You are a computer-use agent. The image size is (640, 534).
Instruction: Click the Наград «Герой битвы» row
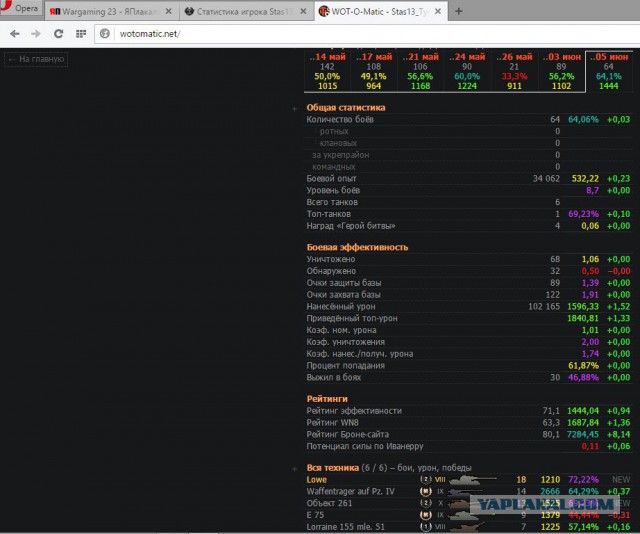pyautogui.click(x=468, y=226)
